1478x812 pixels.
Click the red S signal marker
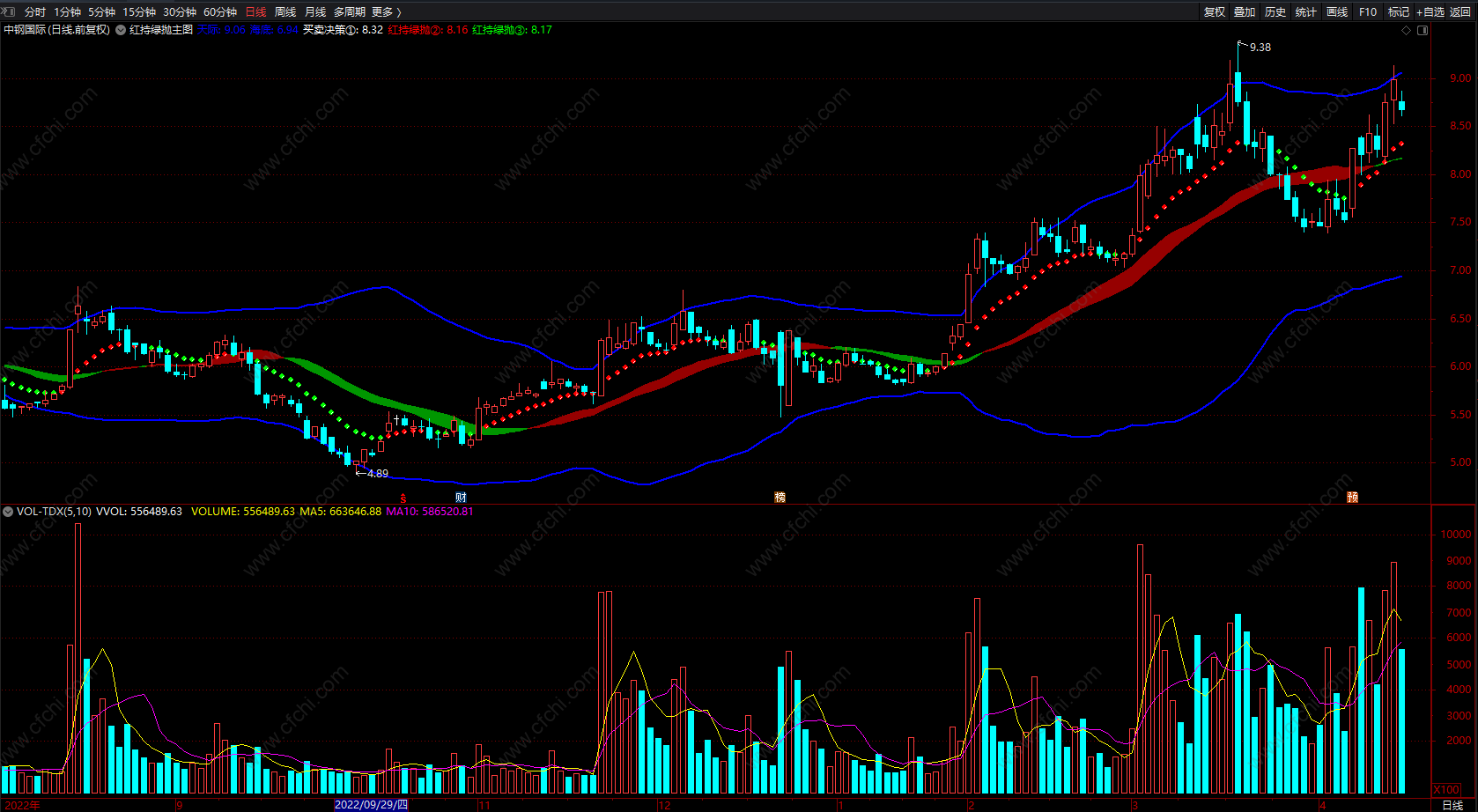click(403, 498)
